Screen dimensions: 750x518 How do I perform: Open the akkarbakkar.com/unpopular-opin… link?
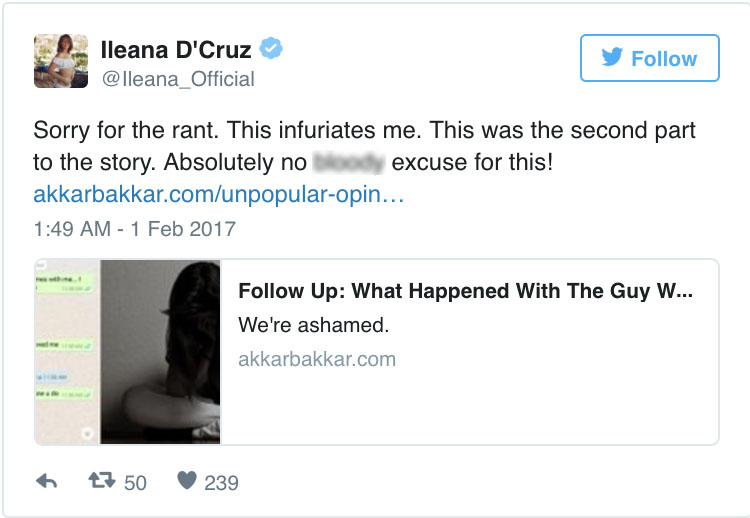[218, 194]
